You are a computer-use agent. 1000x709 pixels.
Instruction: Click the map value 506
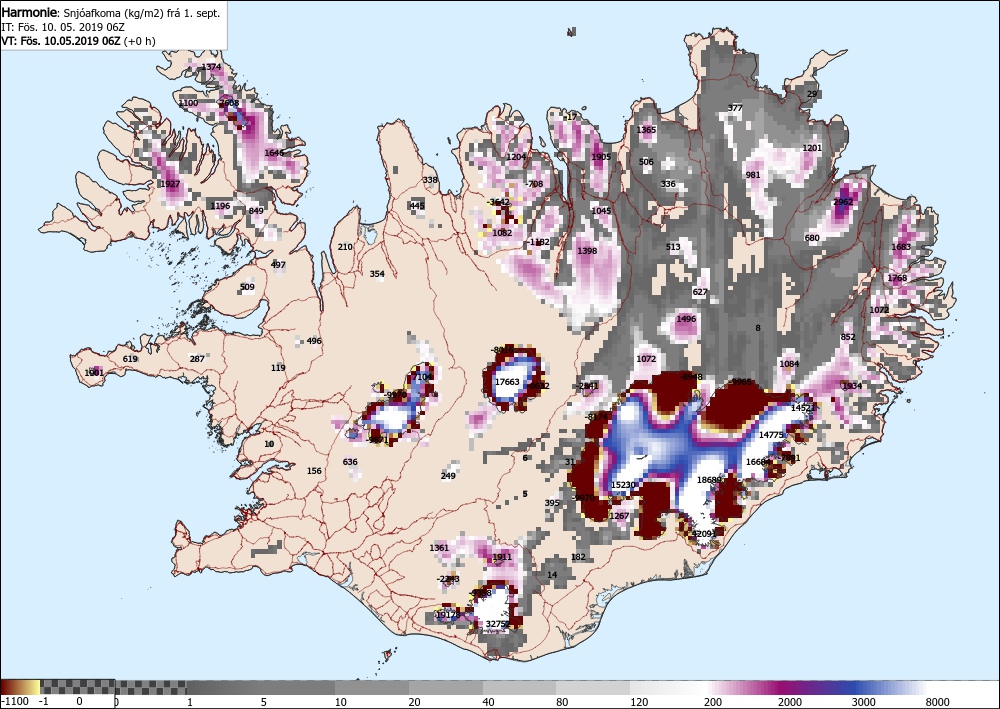pyautogui.click(x=646, y=162)
